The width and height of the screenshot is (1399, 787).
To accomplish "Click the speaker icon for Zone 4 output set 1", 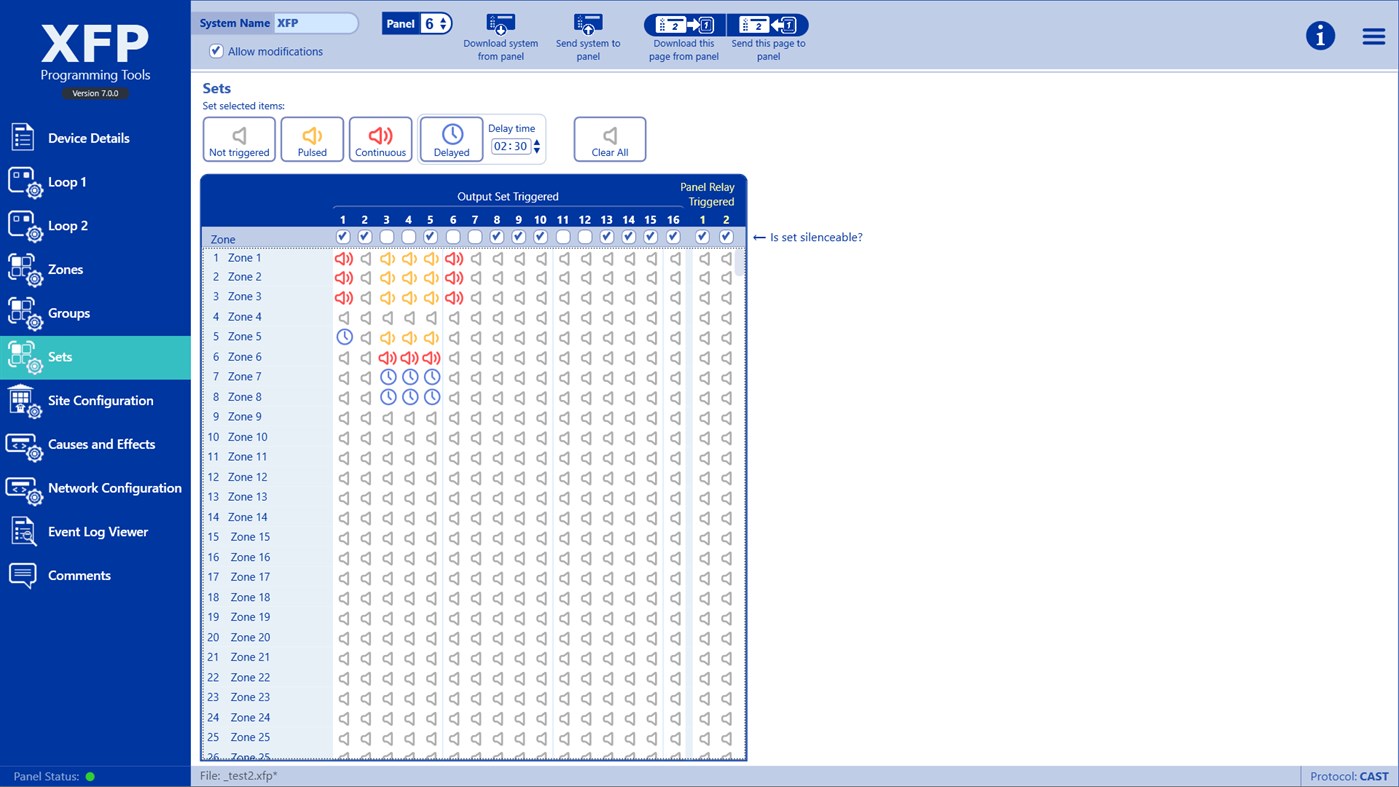I will pos(342,316).
